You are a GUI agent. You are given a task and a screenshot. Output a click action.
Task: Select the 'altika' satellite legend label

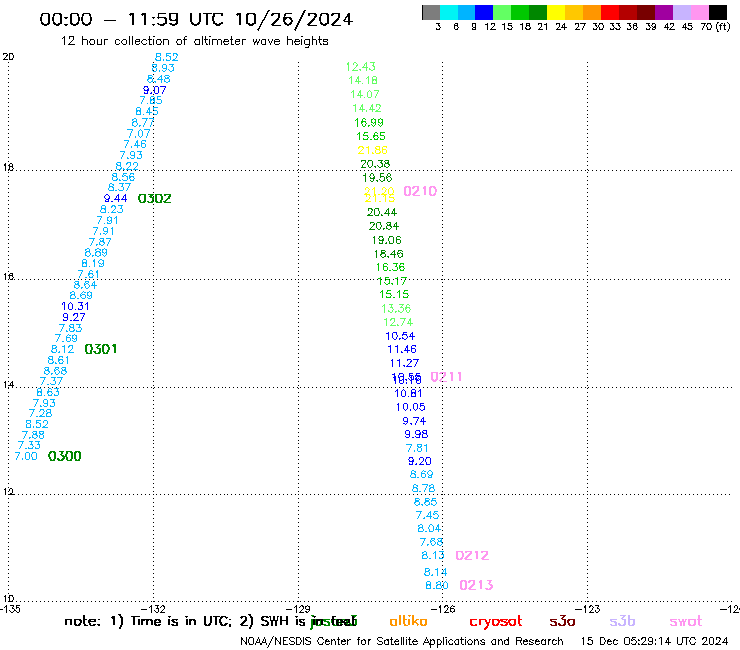click(408, 621)
